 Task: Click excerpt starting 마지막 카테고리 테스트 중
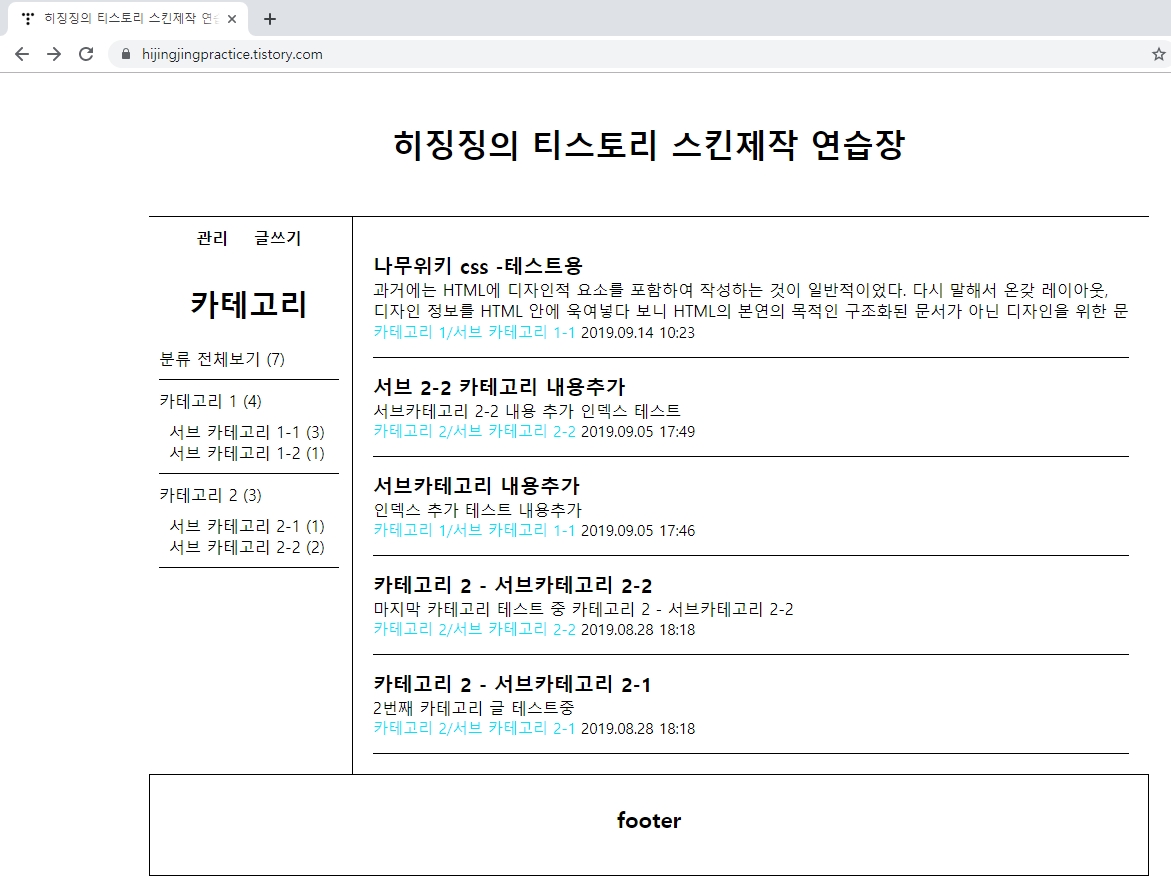[x=583, y=609]
